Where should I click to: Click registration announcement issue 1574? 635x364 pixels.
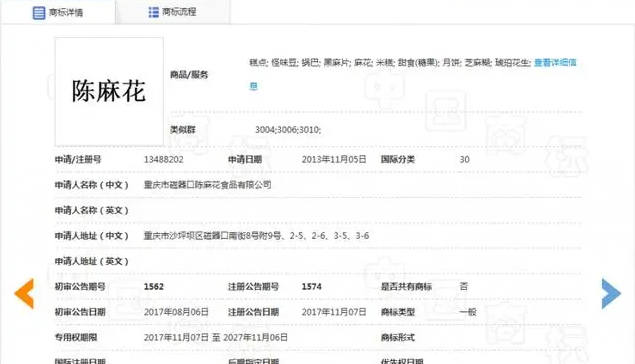coord(311,287)
